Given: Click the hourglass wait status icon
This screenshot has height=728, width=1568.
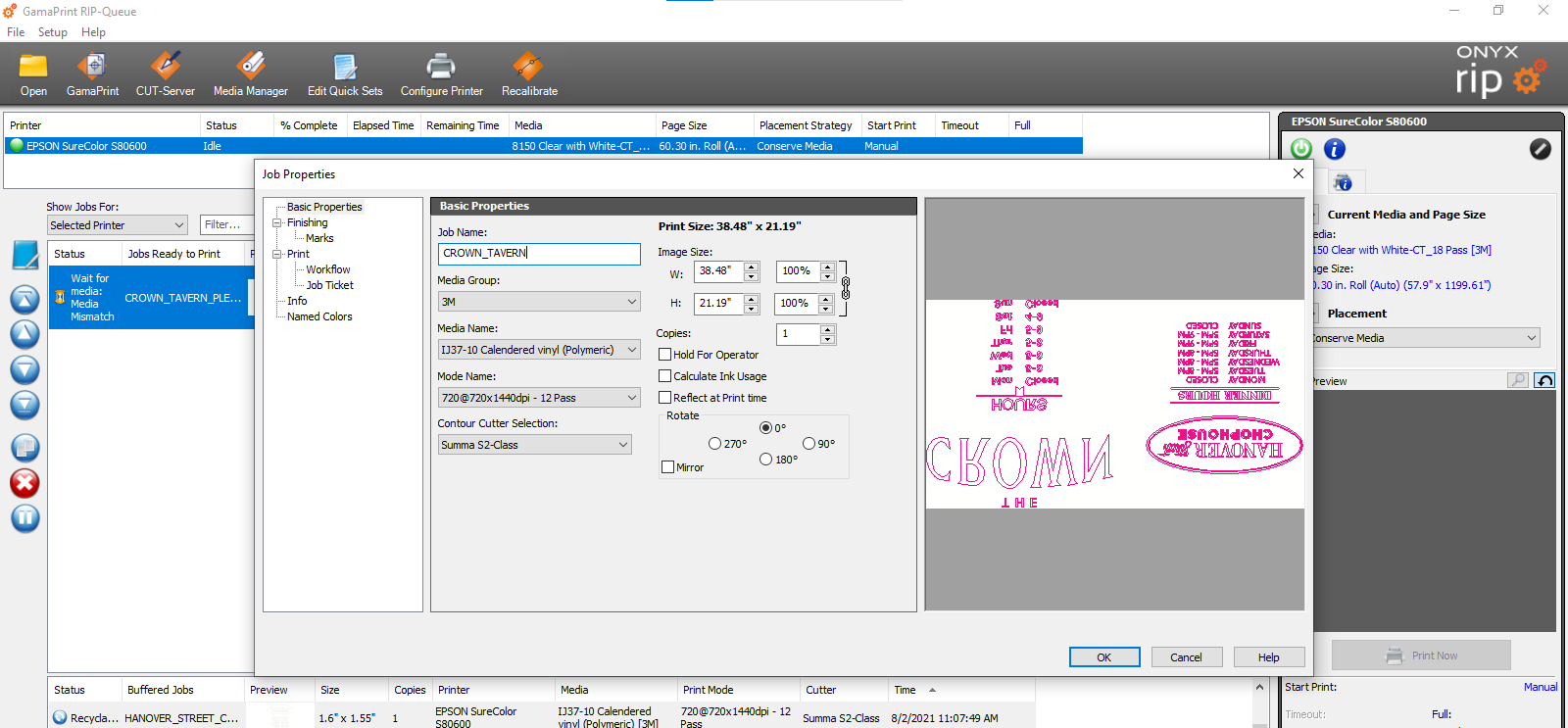Looking at the screenshot, I should click(60, 297).
